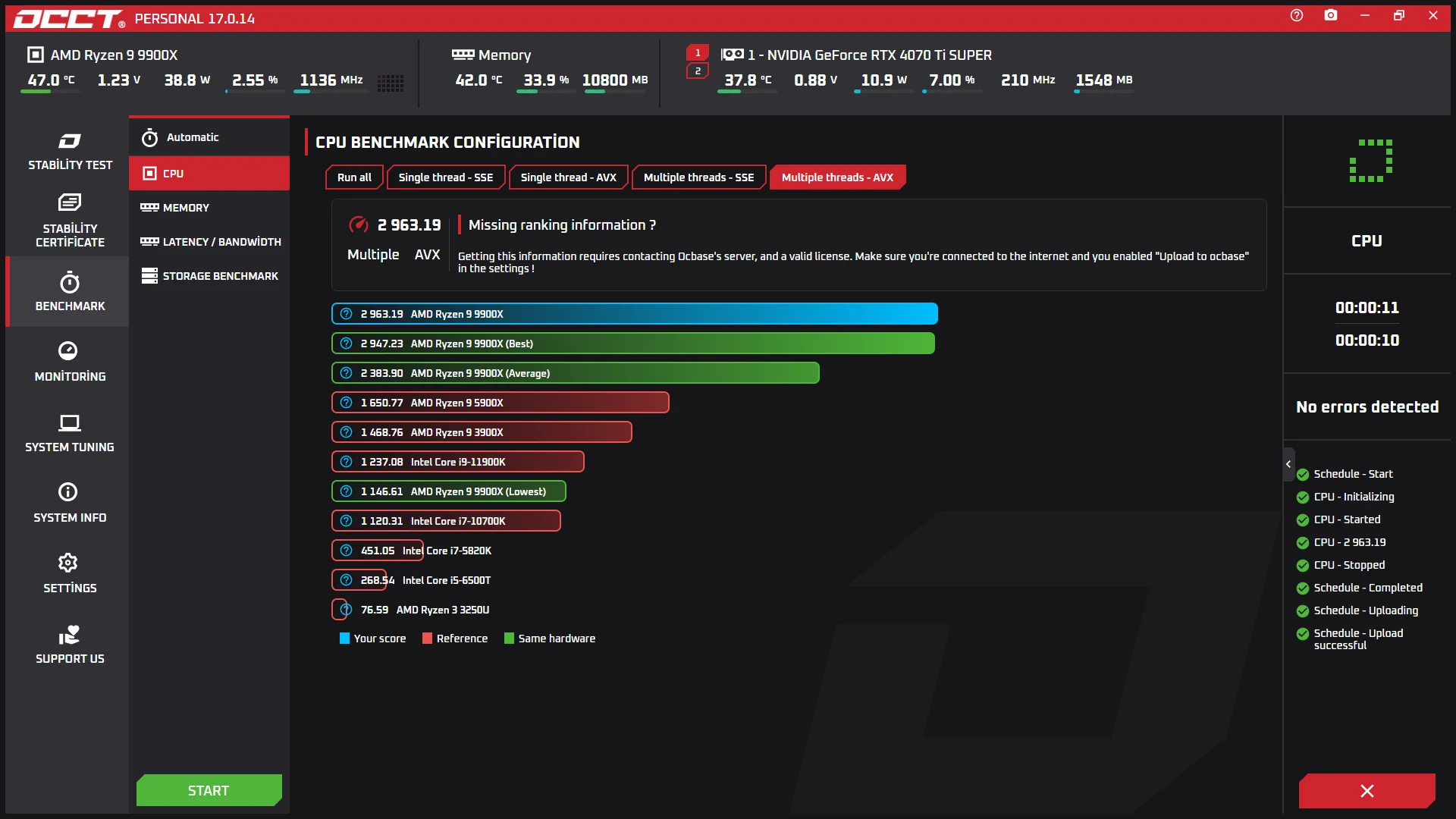Click the 00:00:11 elapsed time value

(x=1367, y=308)
